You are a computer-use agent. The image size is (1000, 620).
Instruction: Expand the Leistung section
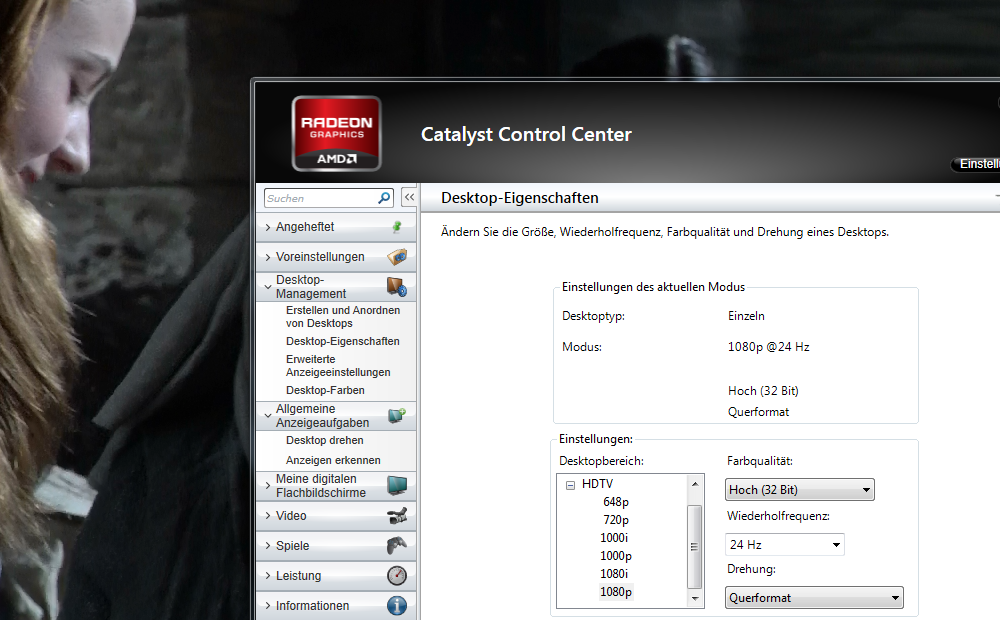(268, 575)
